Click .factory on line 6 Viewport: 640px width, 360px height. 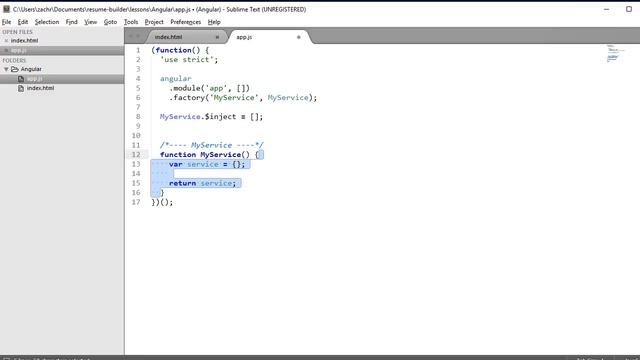[187, 98]
